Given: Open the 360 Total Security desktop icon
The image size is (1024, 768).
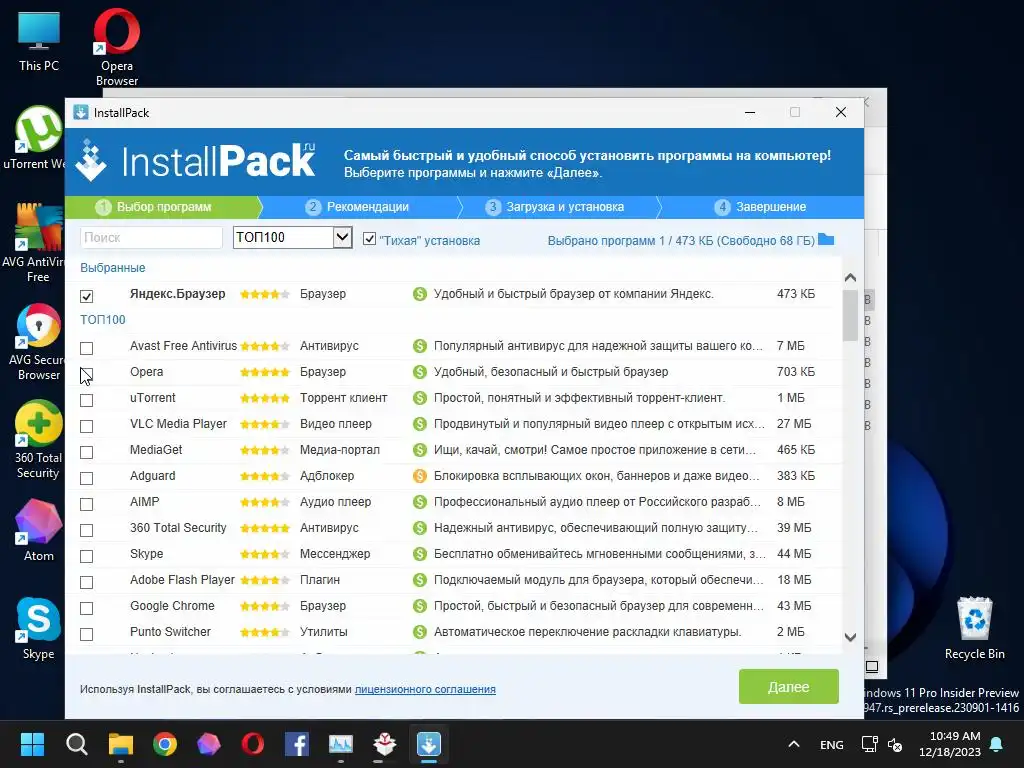Looking at the screenshot, I should point(38,440).
